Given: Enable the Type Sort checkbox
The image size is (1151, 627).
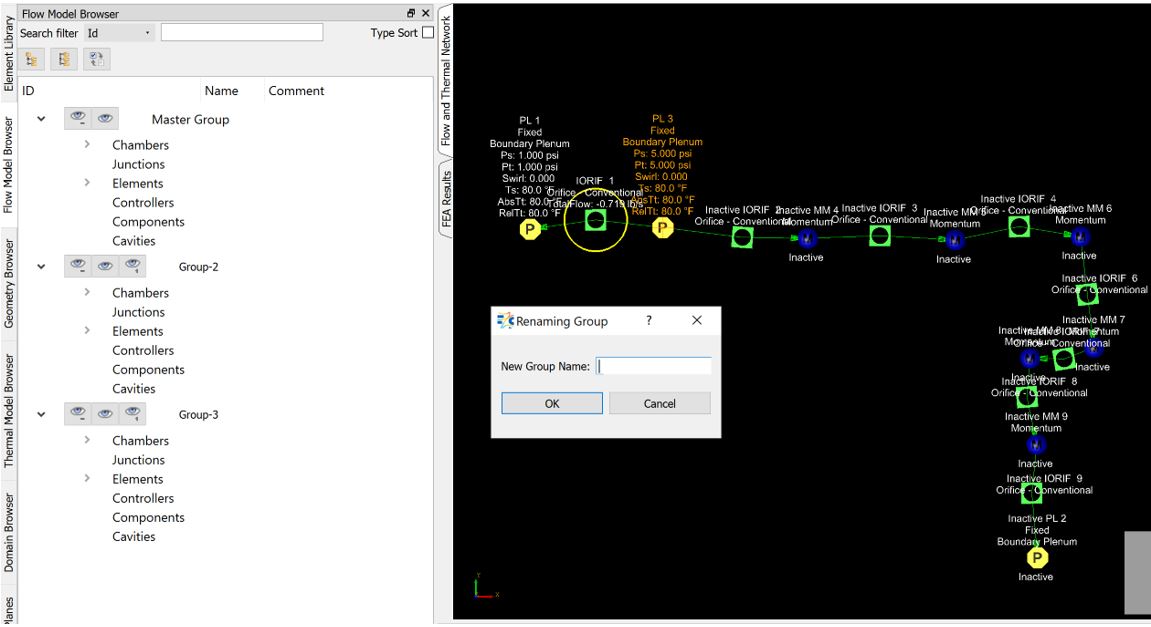Looking at the screenshot, I should click(428, 33).
